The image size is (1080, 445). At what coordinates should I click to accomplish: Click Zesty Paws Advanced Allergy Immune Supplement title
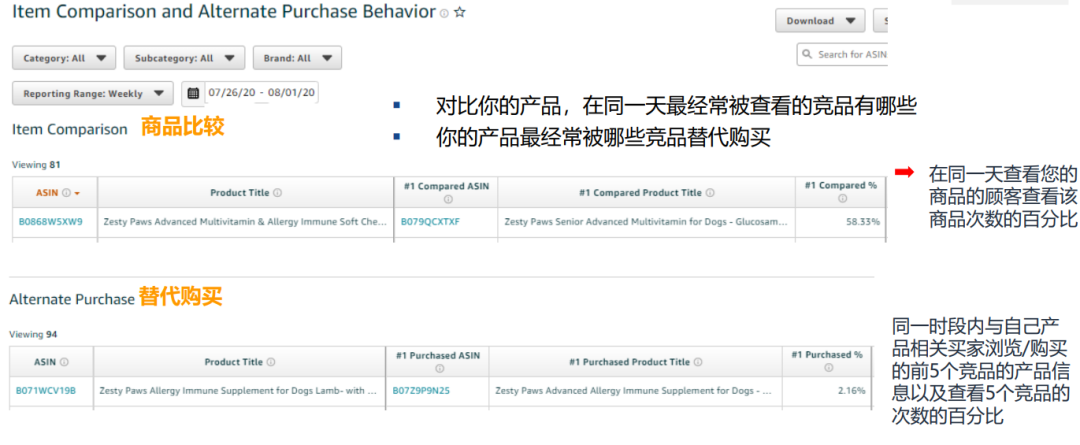[633, 391]
